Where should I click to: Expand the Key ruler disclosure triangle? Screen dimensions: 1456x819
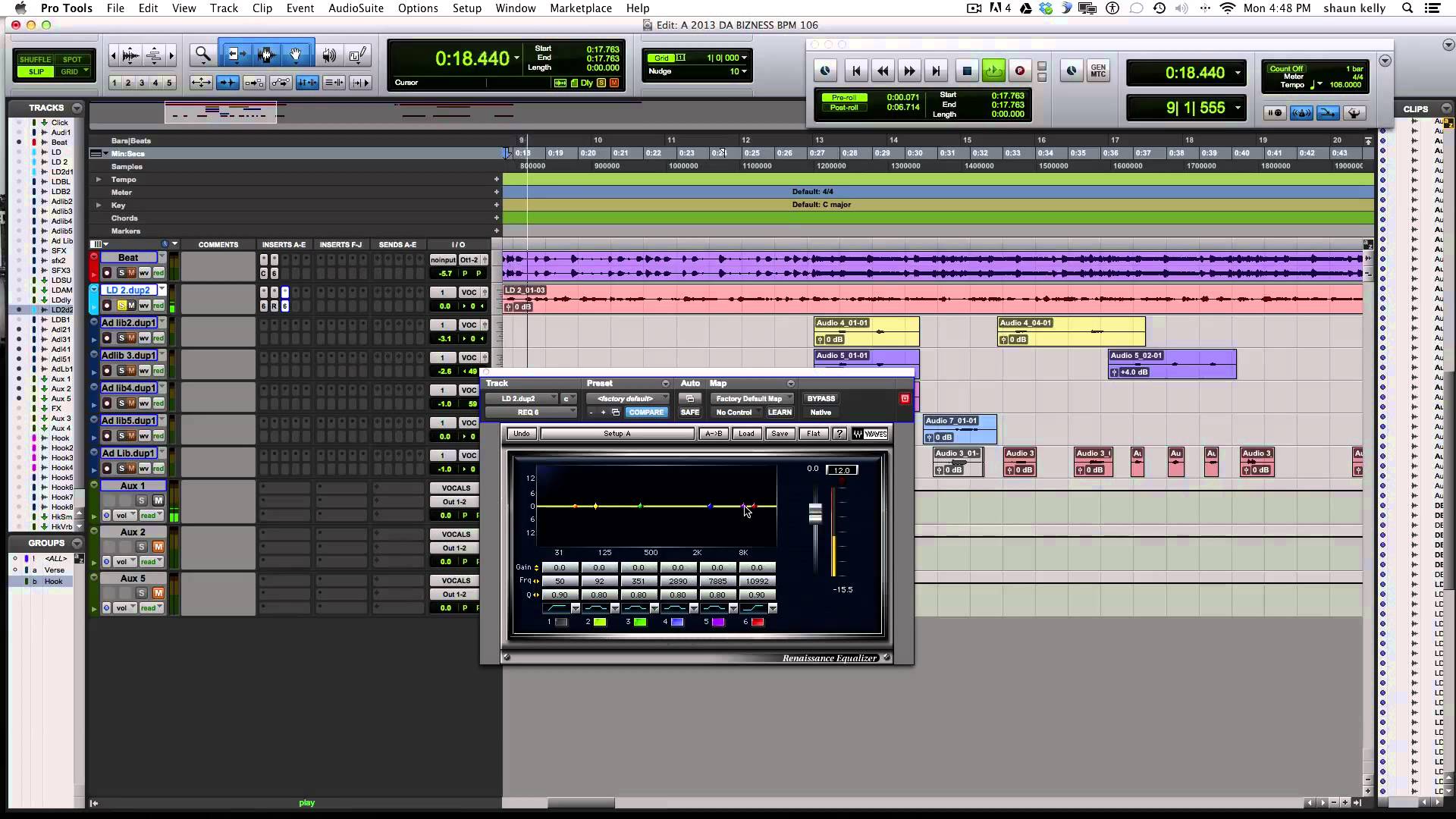(x=99, y=206)
